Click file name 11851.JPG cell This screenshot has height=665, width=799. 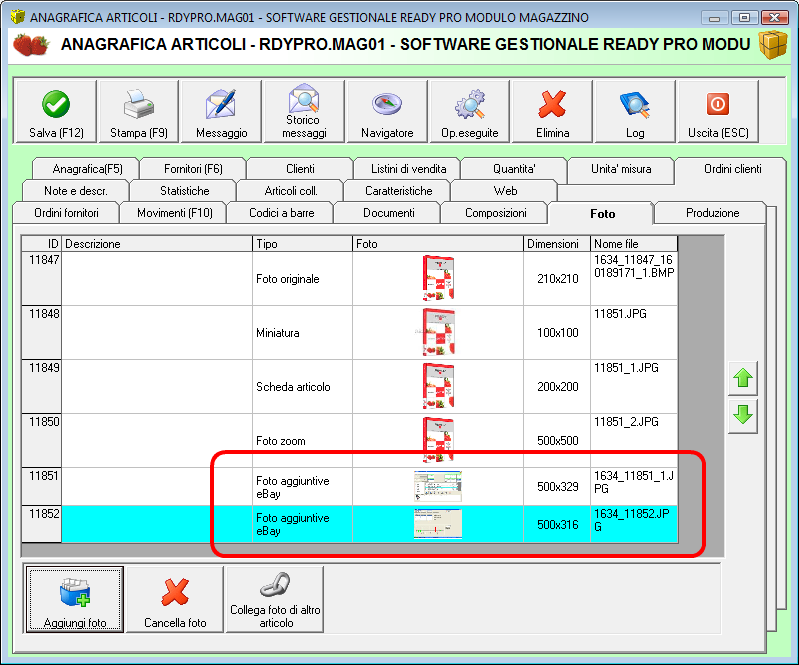pyautogui.click(x=634, y=332)
